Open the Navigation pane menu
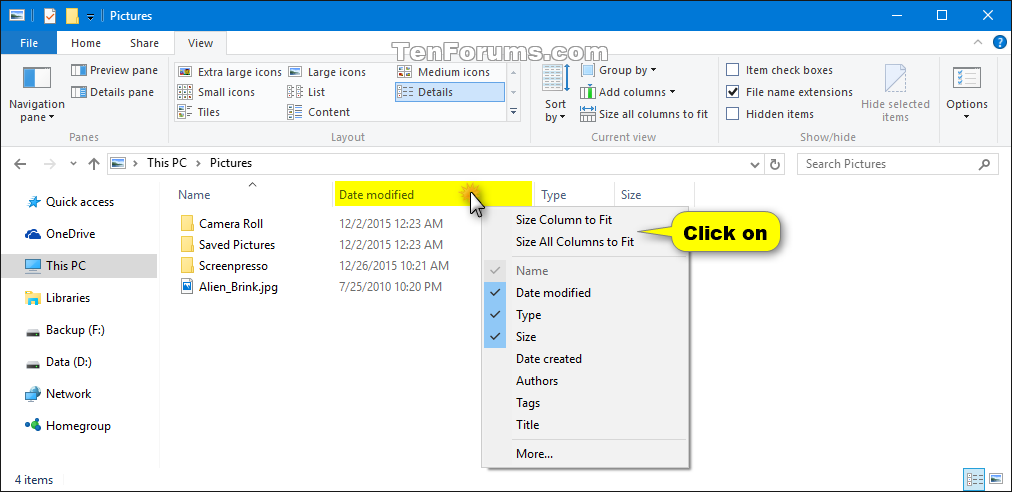1012x492 pixels. tap(37, 94)
